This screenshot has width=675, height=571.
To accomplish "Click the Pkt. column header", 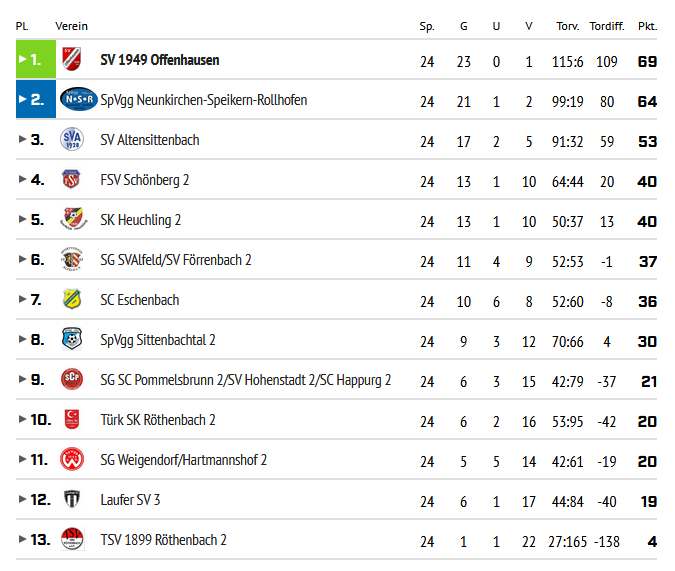I will [646, 26].
